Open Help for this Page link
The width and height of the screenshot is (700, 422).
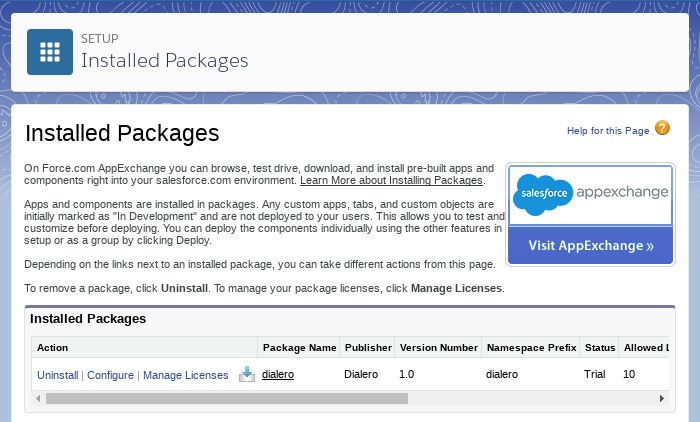click(608, 131)
